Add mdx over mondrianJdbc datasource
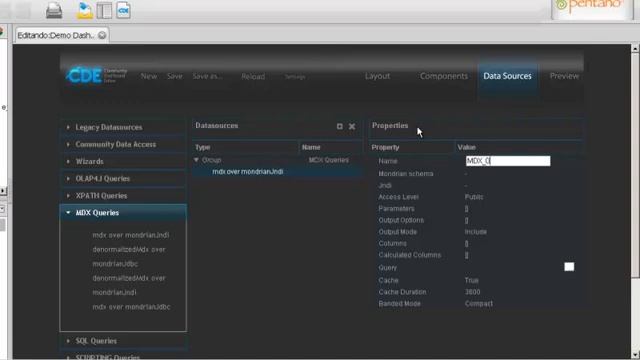The height and width of the screenshot is (360, 640). coord(131,307)
